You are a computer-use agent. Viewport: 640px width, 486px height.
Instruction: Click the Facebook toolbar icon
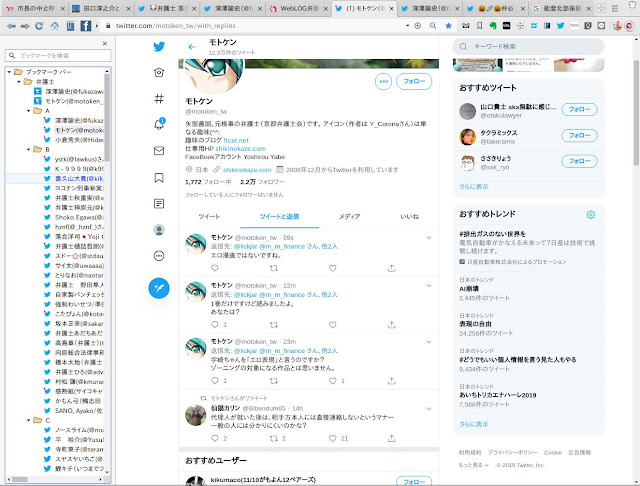tap(86, 26)
